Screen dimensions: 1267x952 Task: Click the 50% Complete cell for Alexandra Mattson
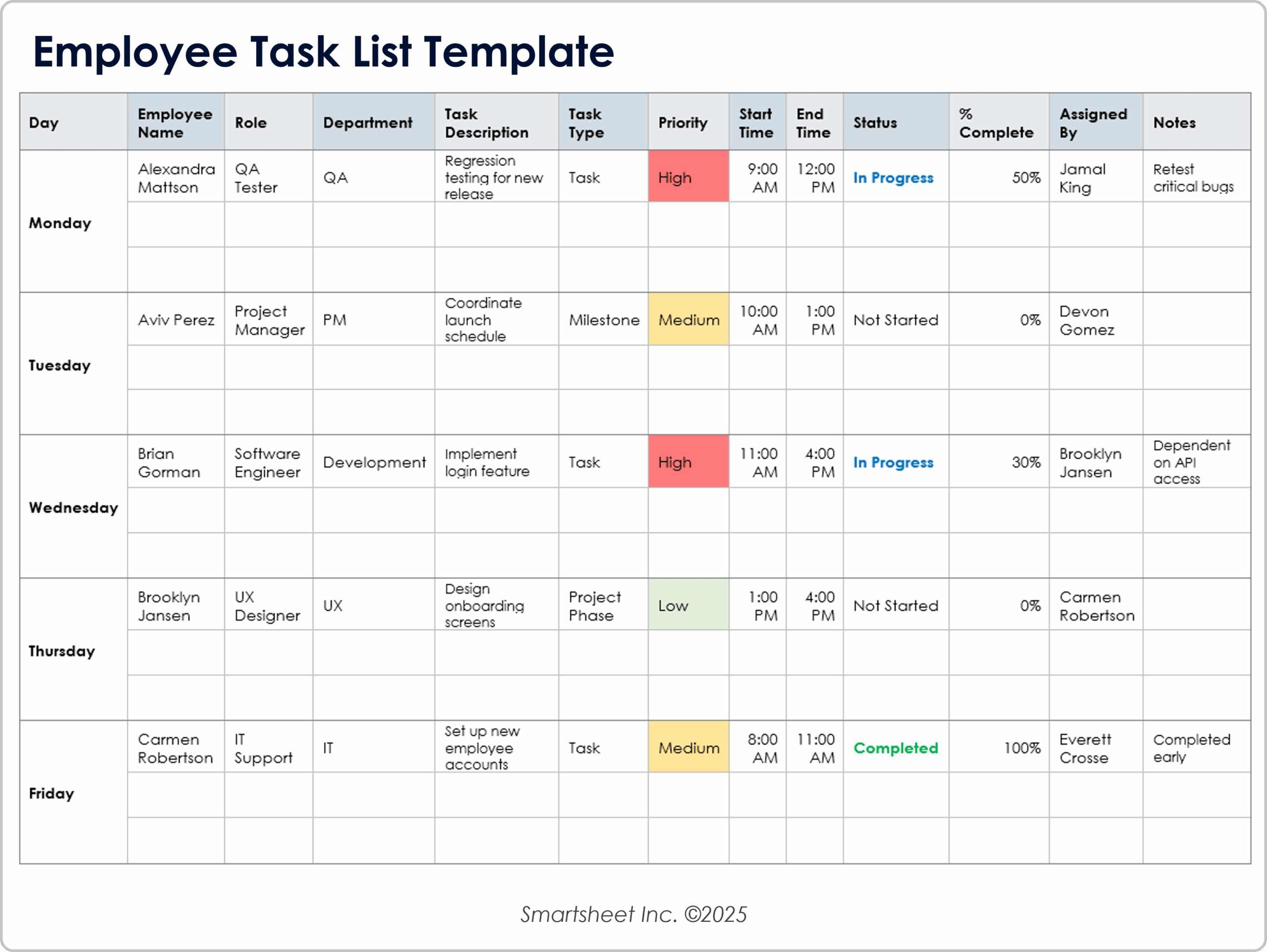[x=1026, y=178]
